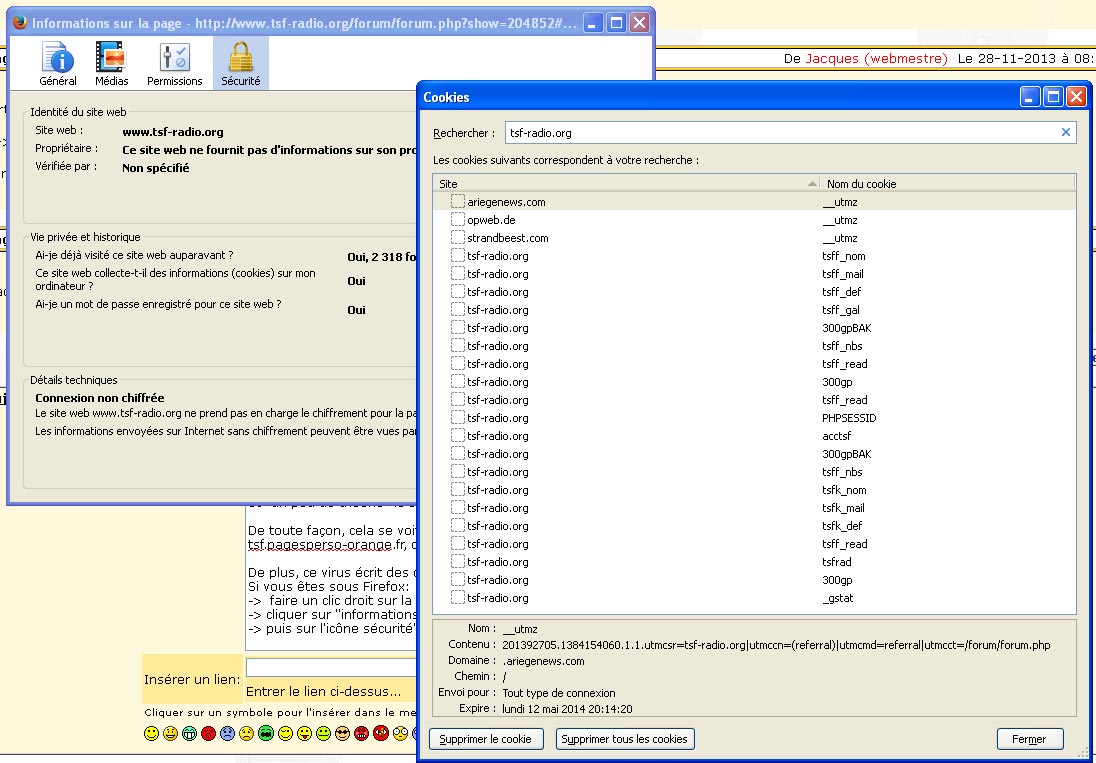This screenshot has width=1096, height=763.
Task: Select the tsfk_nom cookie
Action: [x=754, y=490]
